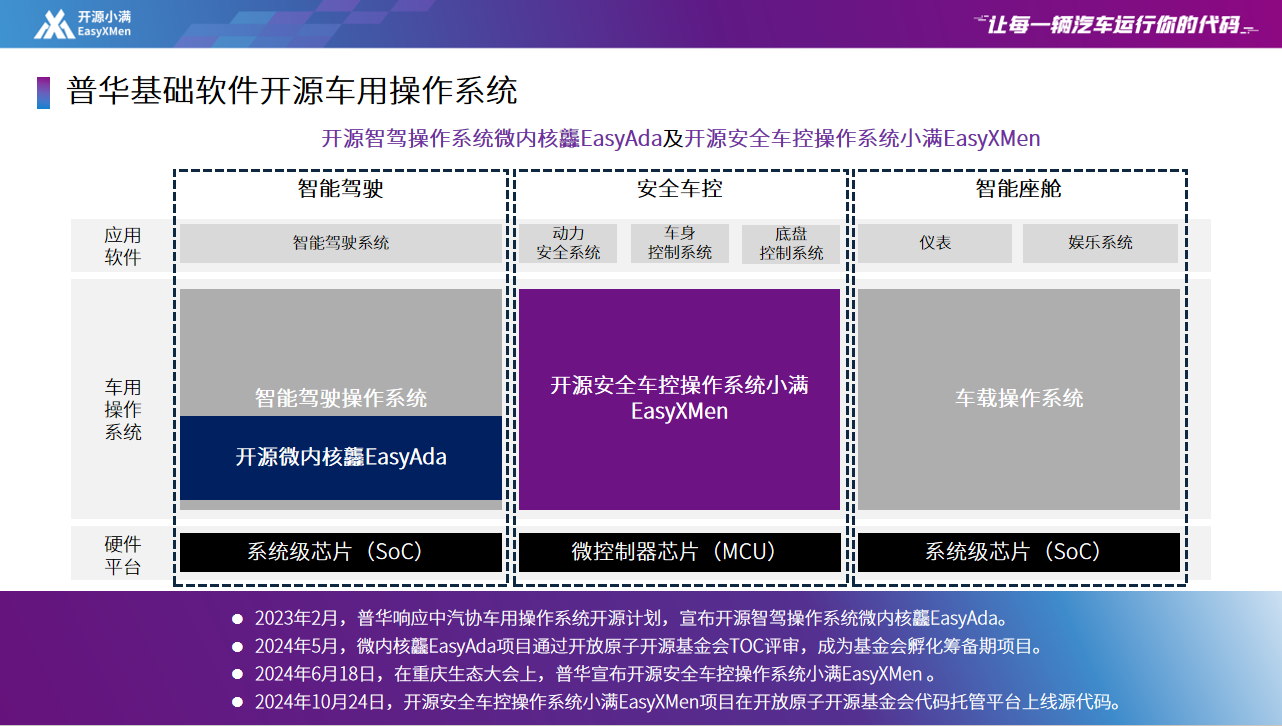Click the 车身控制系统 box
Viewport: 1282px width, 726px height.
pyautogui.click(x=680, y=243)
